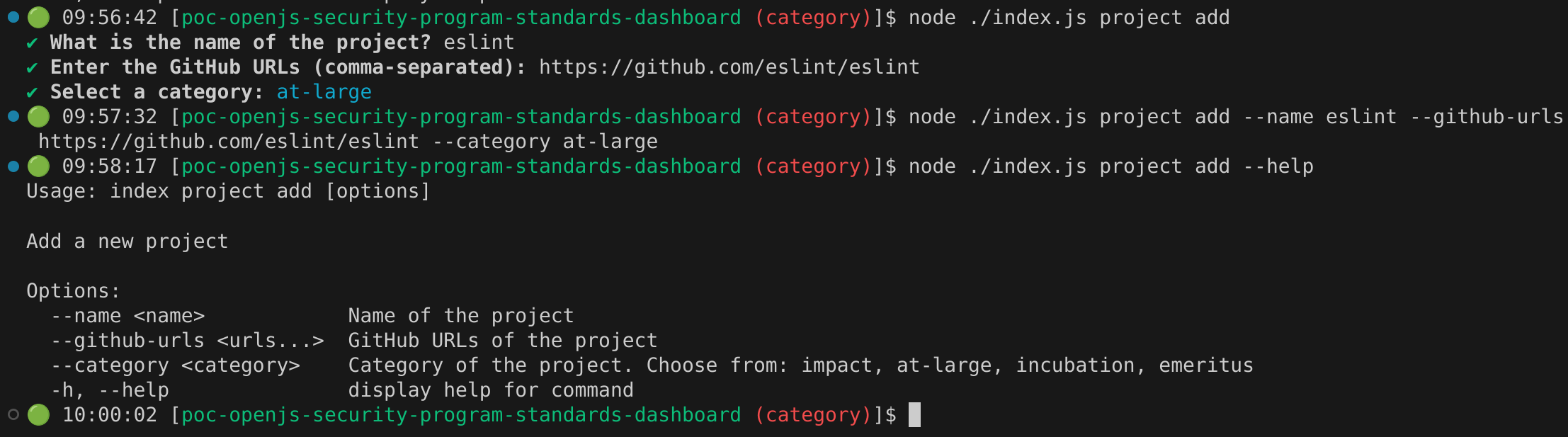Click the checkmark beside the project name question
Image resolution: width=1568 pixels, height=437 pixels.
(x=32, y=43)
